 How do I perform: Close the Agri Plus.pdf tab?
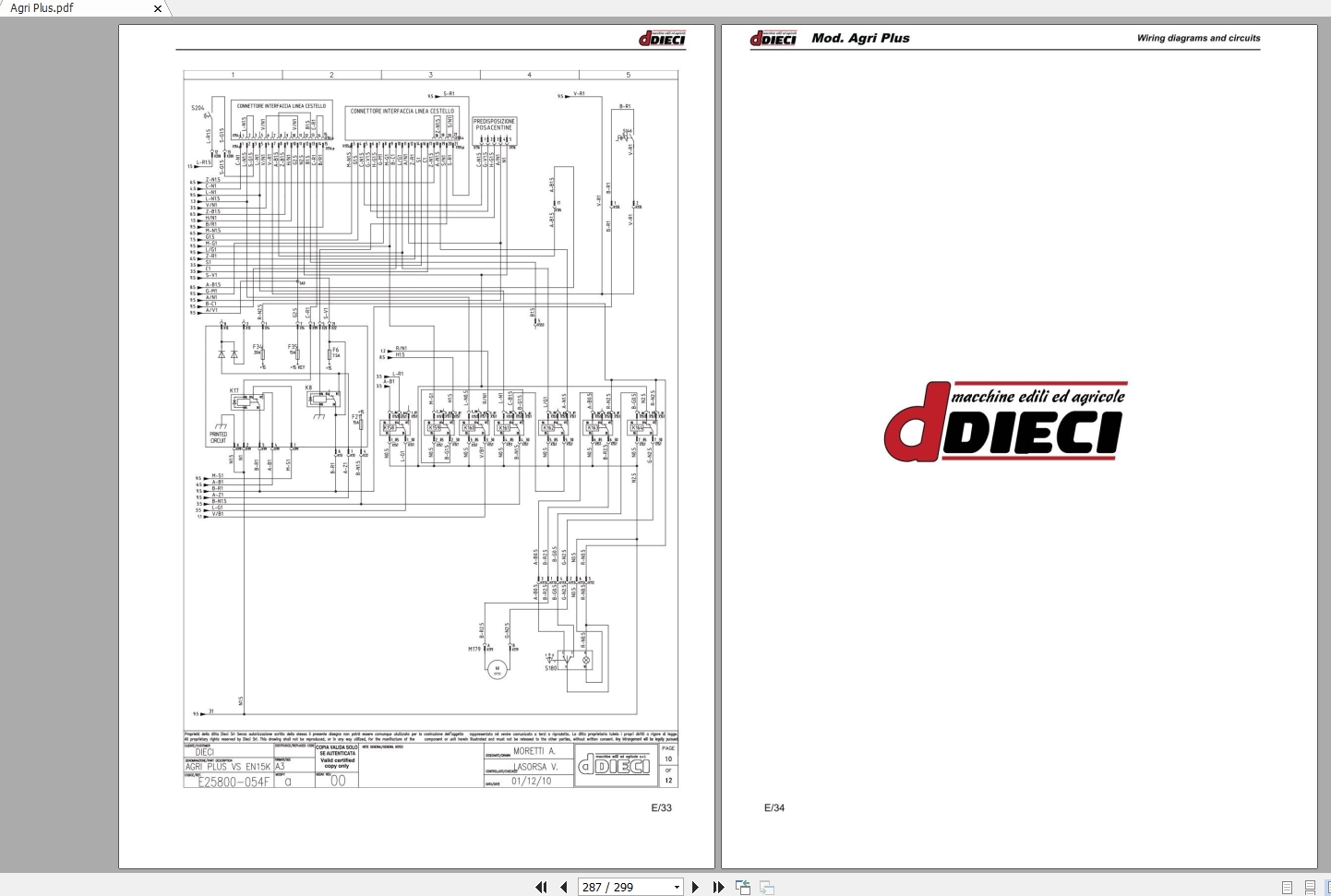point(157,8)
